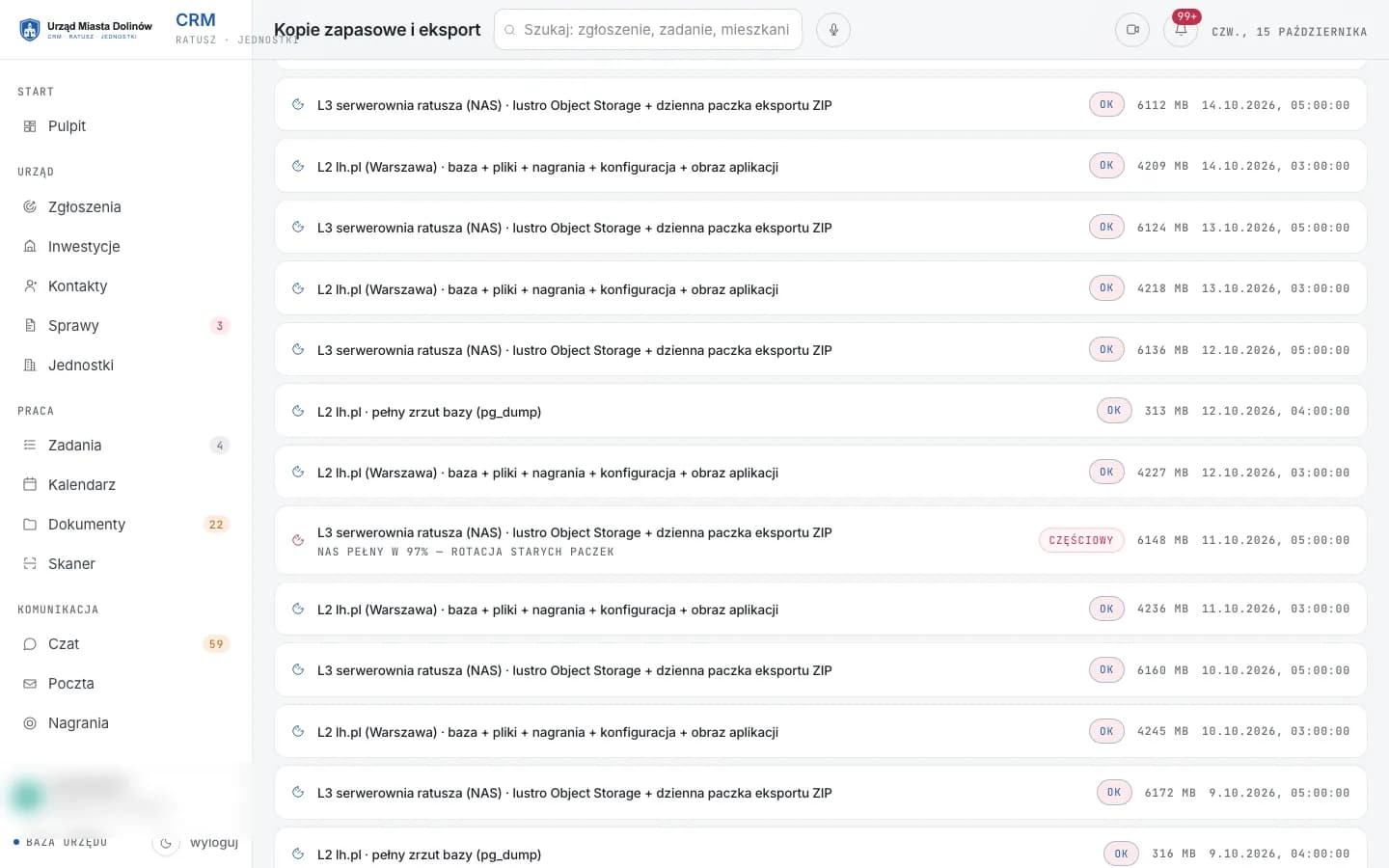The height and width of the screenshot is (868, 1389).
Task: Click the 22 badge next to Dokumenty
Action: coord(216,525)
